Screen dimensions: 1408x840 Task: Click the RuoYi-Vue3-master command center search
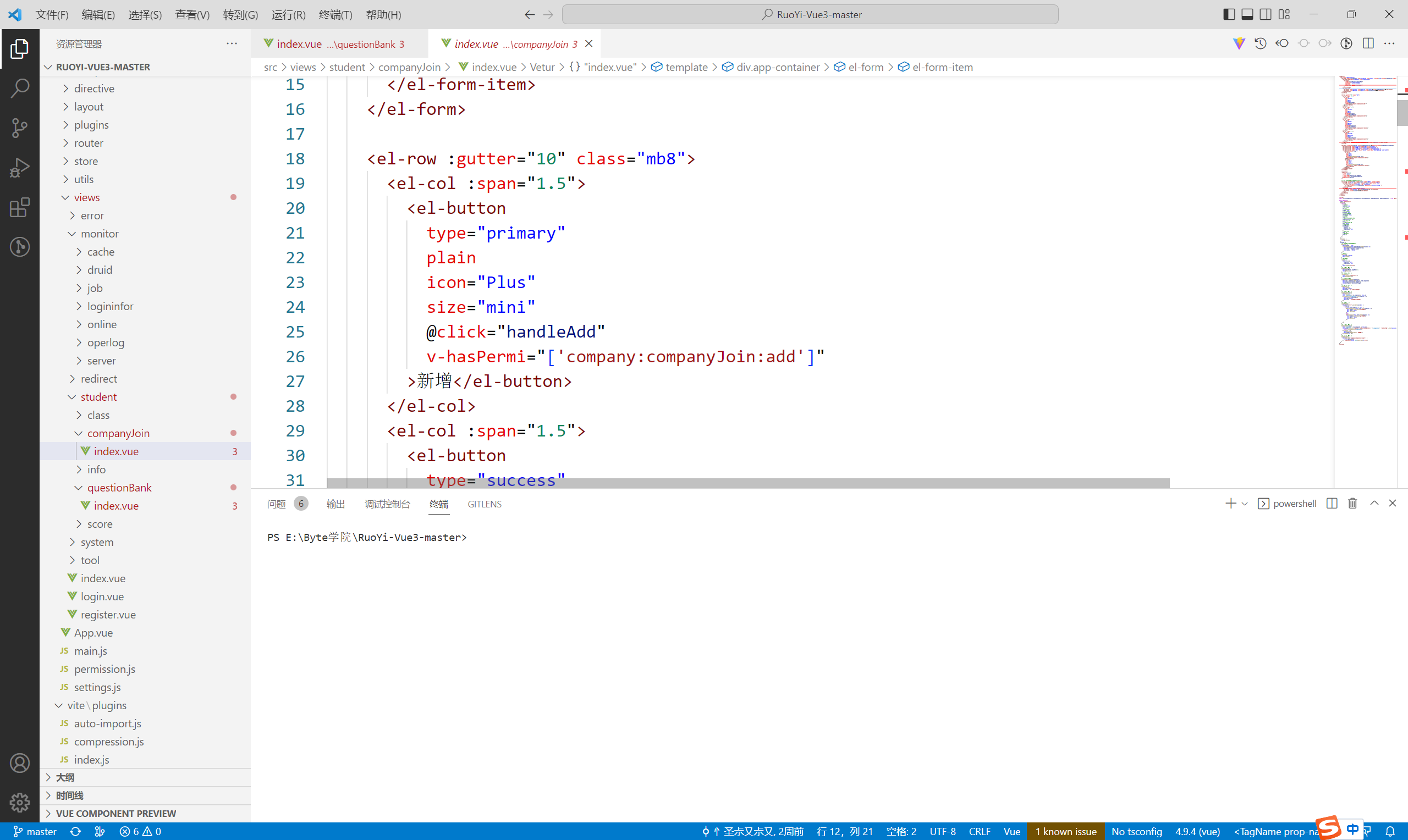810,15
